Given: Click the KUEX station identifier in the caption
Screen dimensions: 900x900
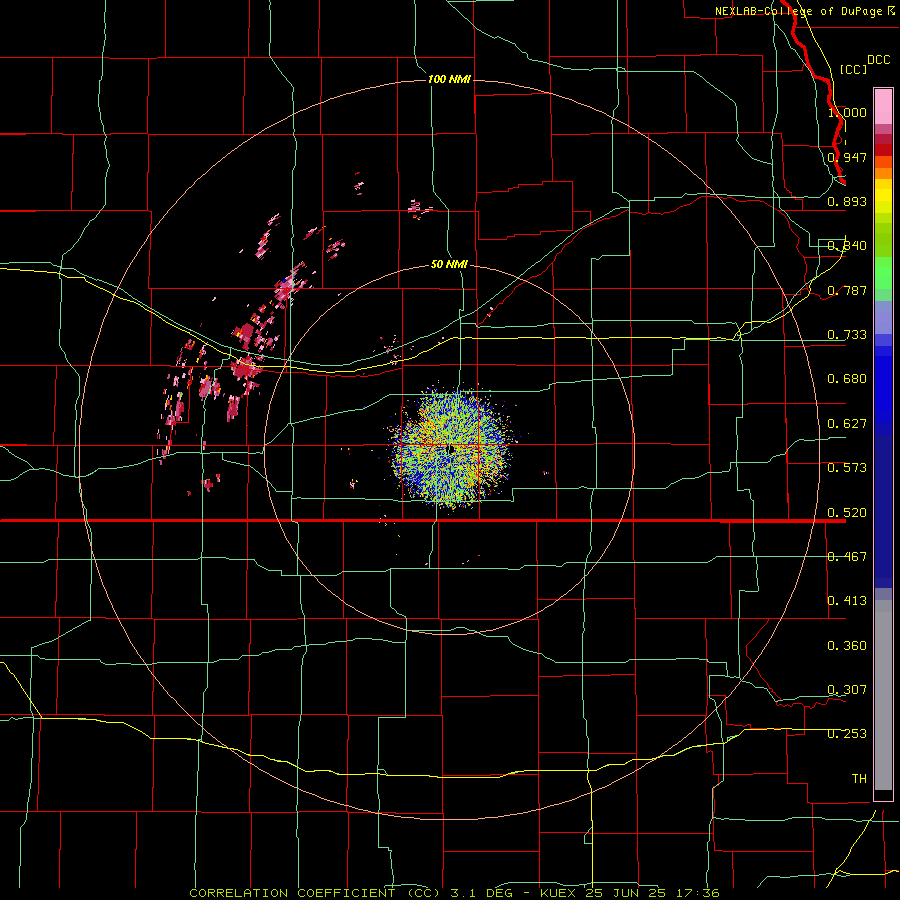Looking at the screenshot, I should click(559, 893).
